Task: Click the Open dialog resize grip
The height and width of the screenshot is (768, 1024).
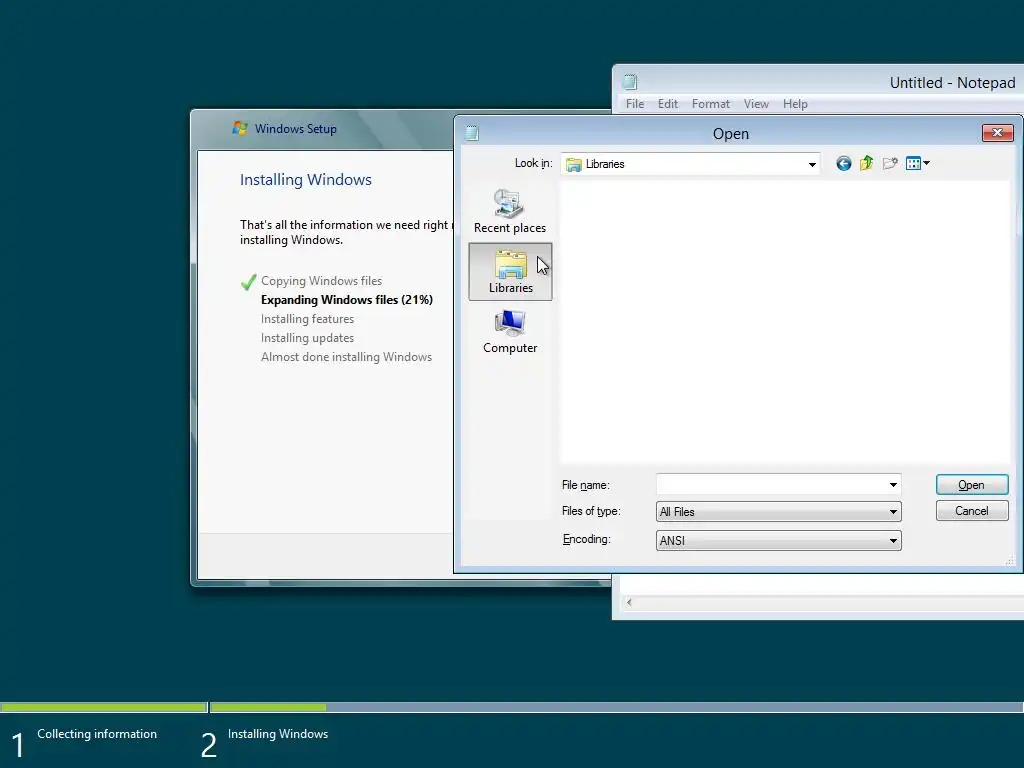Action: pyautogui.click(x=1010, y=561)
